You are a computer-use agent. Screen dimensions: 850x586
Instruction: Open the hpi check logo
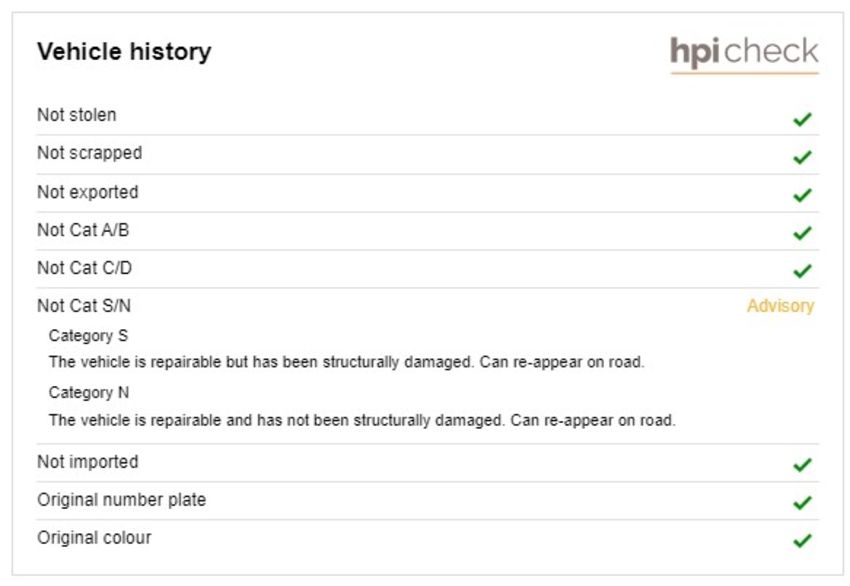744,54
